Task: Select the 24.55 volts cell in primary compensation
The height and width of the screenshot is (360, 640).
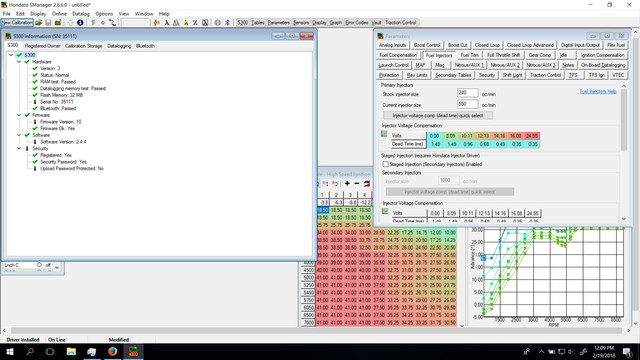Action: point(532,136)
